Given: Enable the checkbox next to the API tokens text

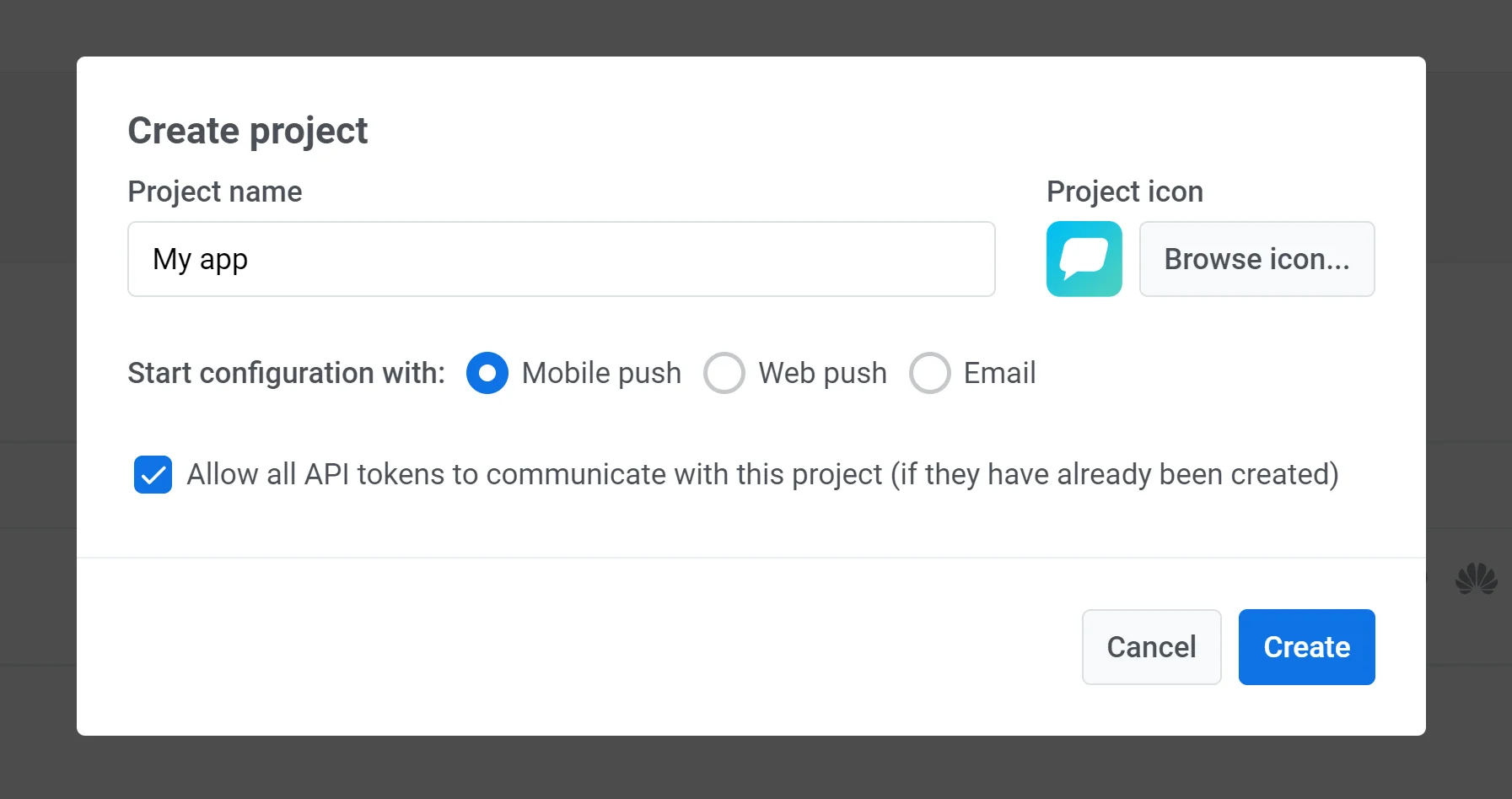Looking at the screenshot, I should coord(153,475).
